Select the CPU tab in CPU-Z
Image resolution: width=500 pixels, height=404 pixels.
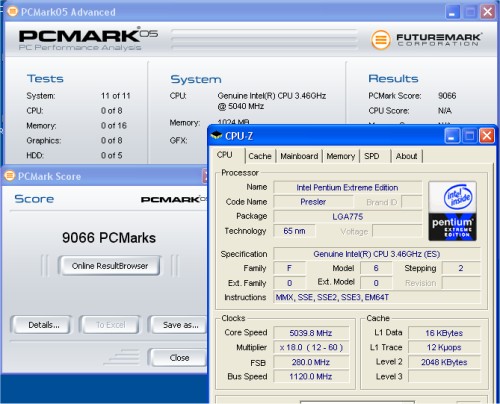pyautogui.click(x=225, y=155)
